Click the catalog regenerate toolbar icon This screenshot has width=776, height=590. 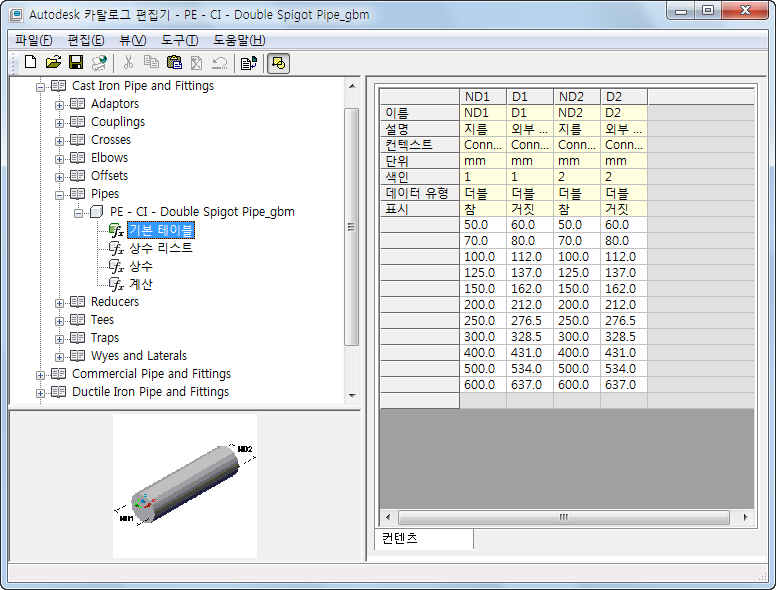pos(99,62)
